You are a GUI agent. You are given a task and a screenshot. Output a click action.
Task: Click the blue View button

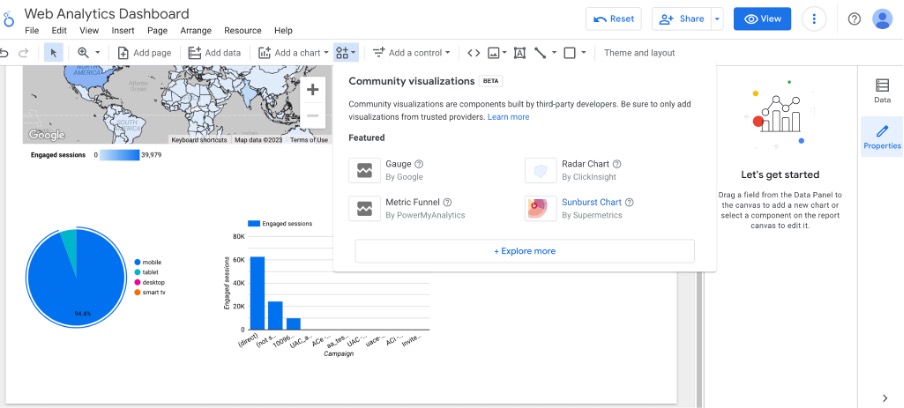click(x=762, y=18)
